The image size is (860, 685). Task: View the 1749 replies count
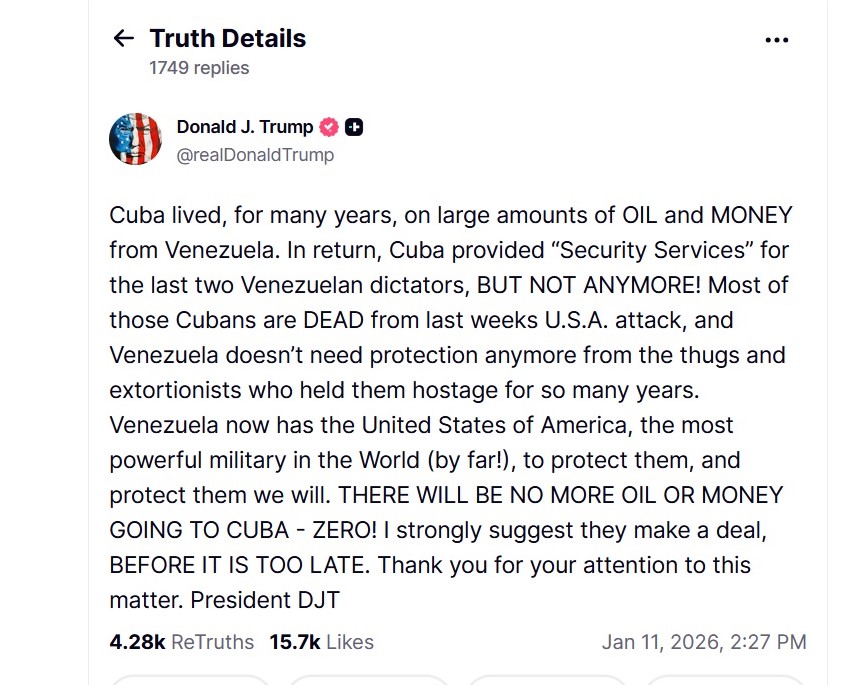[x=199, y=68]
